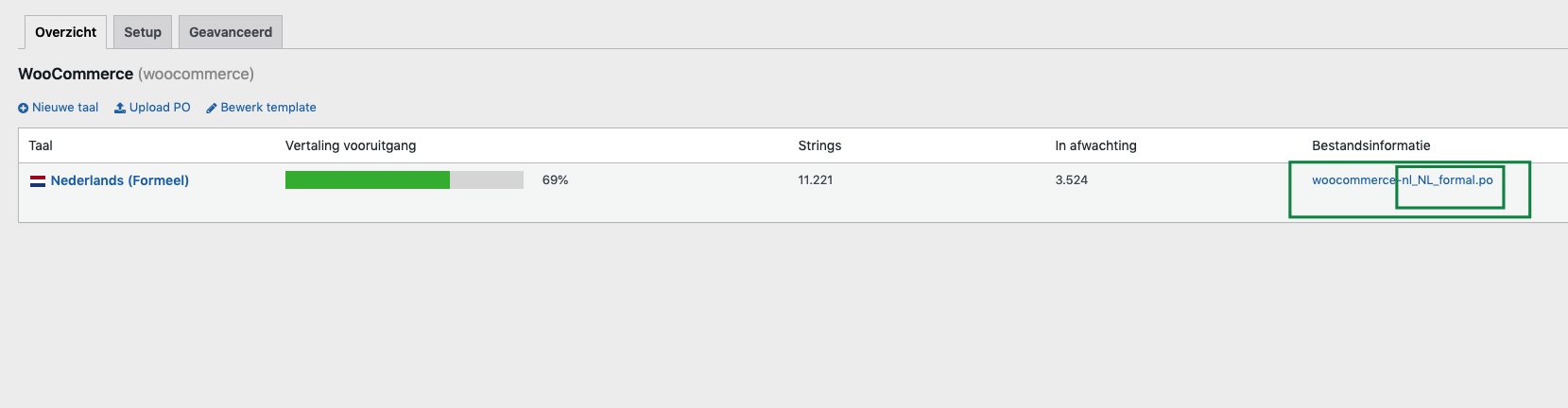Click the grey unfilled part of progress bar

point(487,179)
